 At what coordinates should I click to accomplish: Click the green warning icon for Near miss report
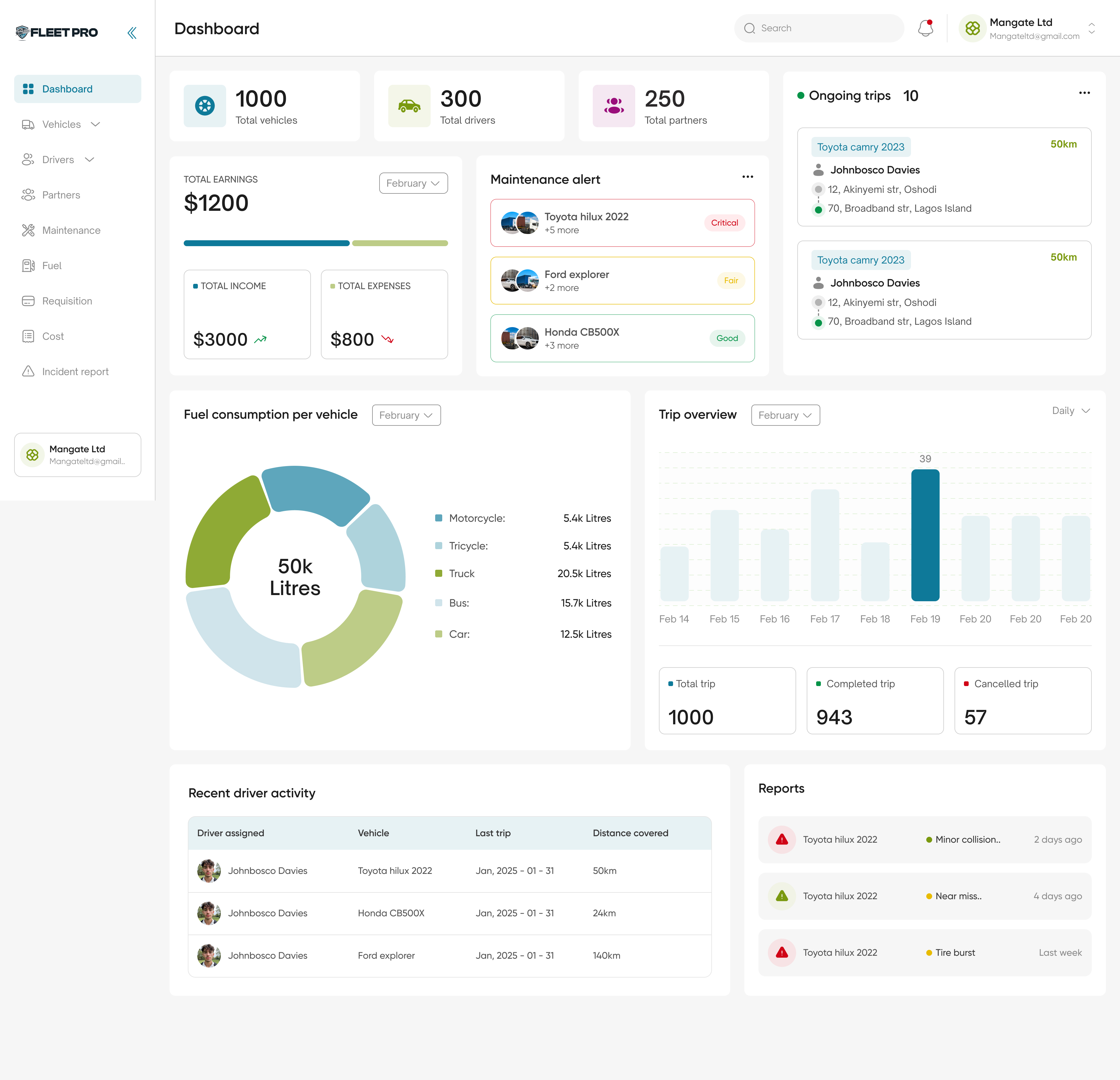[x=782, y=896]
